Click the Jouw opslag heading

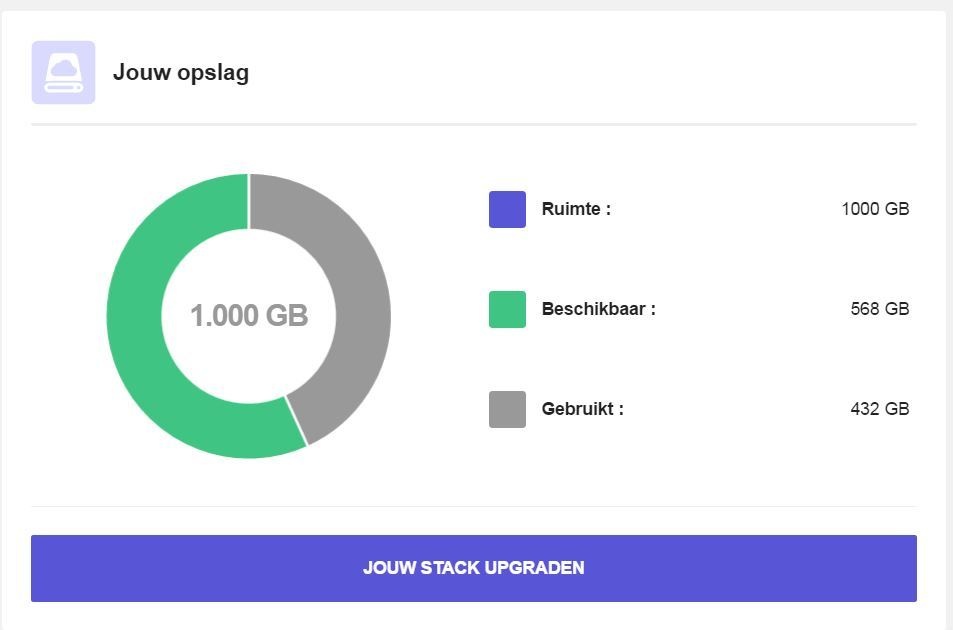[x=181, y=72]
